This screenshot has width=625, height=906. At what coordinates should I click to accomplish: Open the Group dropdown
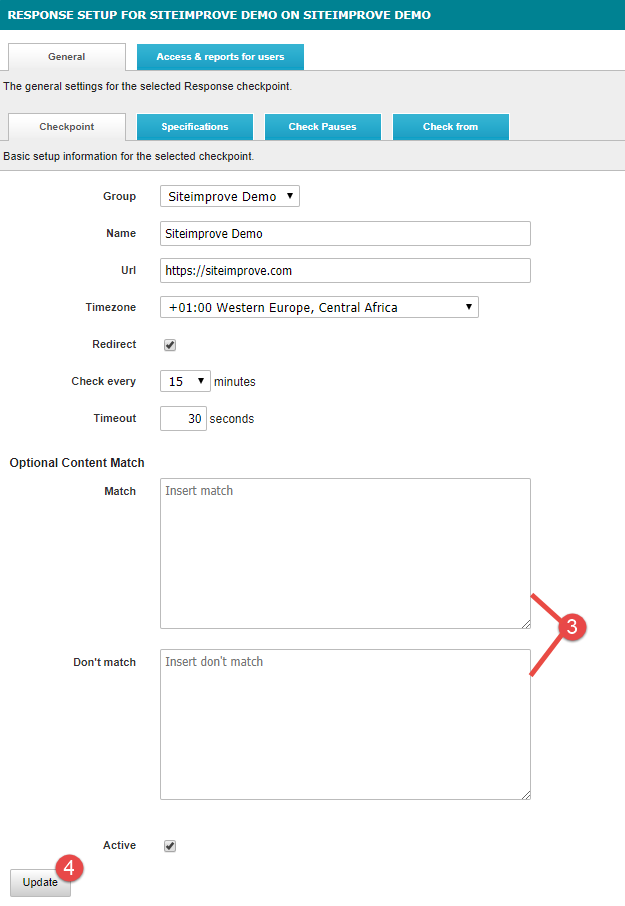coord(230,196)
